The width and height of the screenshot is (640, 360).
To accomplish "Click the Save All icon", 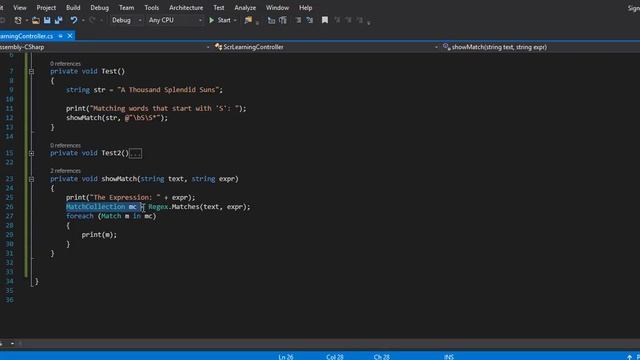I will click(x=58, y=20).
